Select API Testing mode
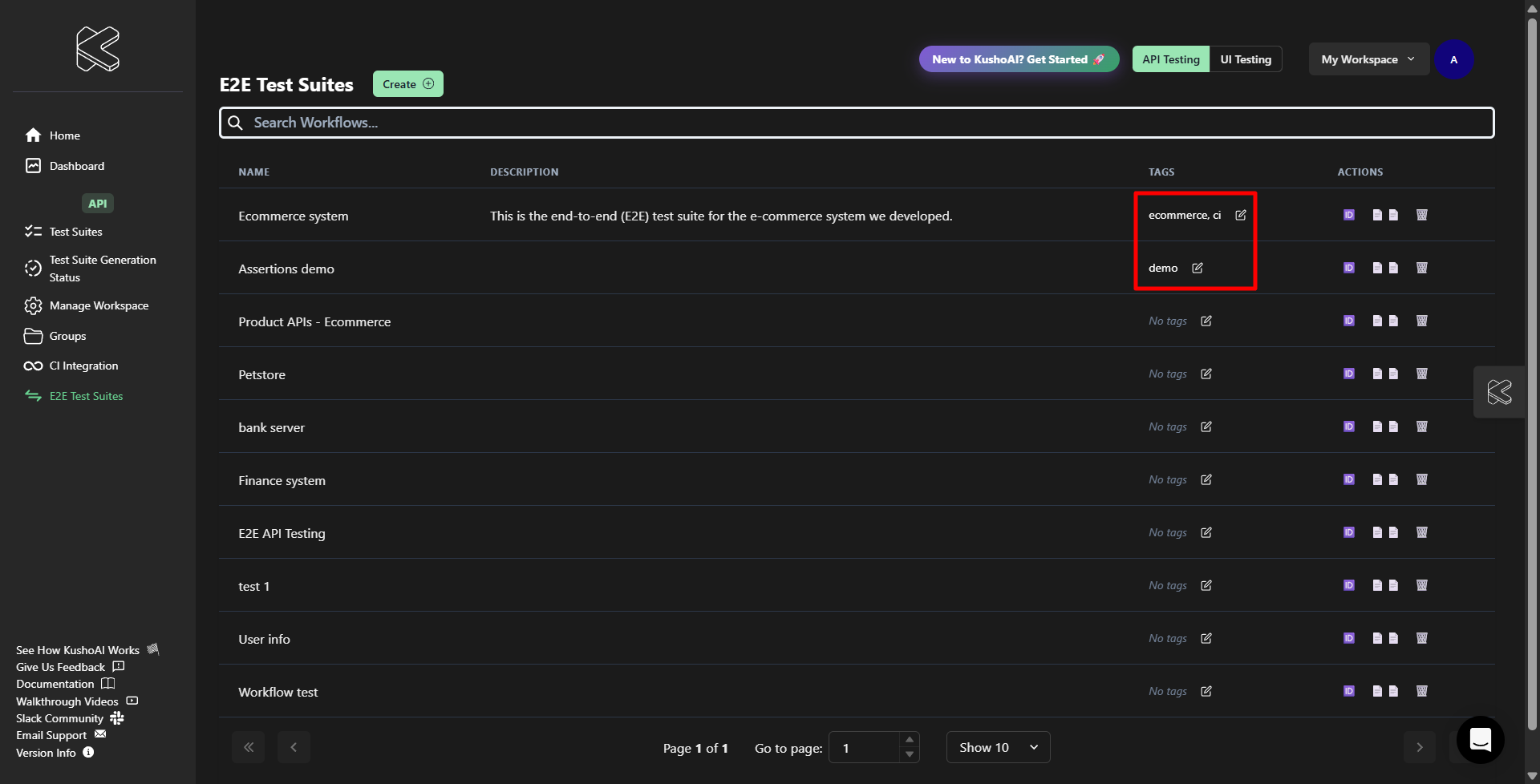Screen dimensions: 1540x784 pyautogui.click(x=1170, y=59)
